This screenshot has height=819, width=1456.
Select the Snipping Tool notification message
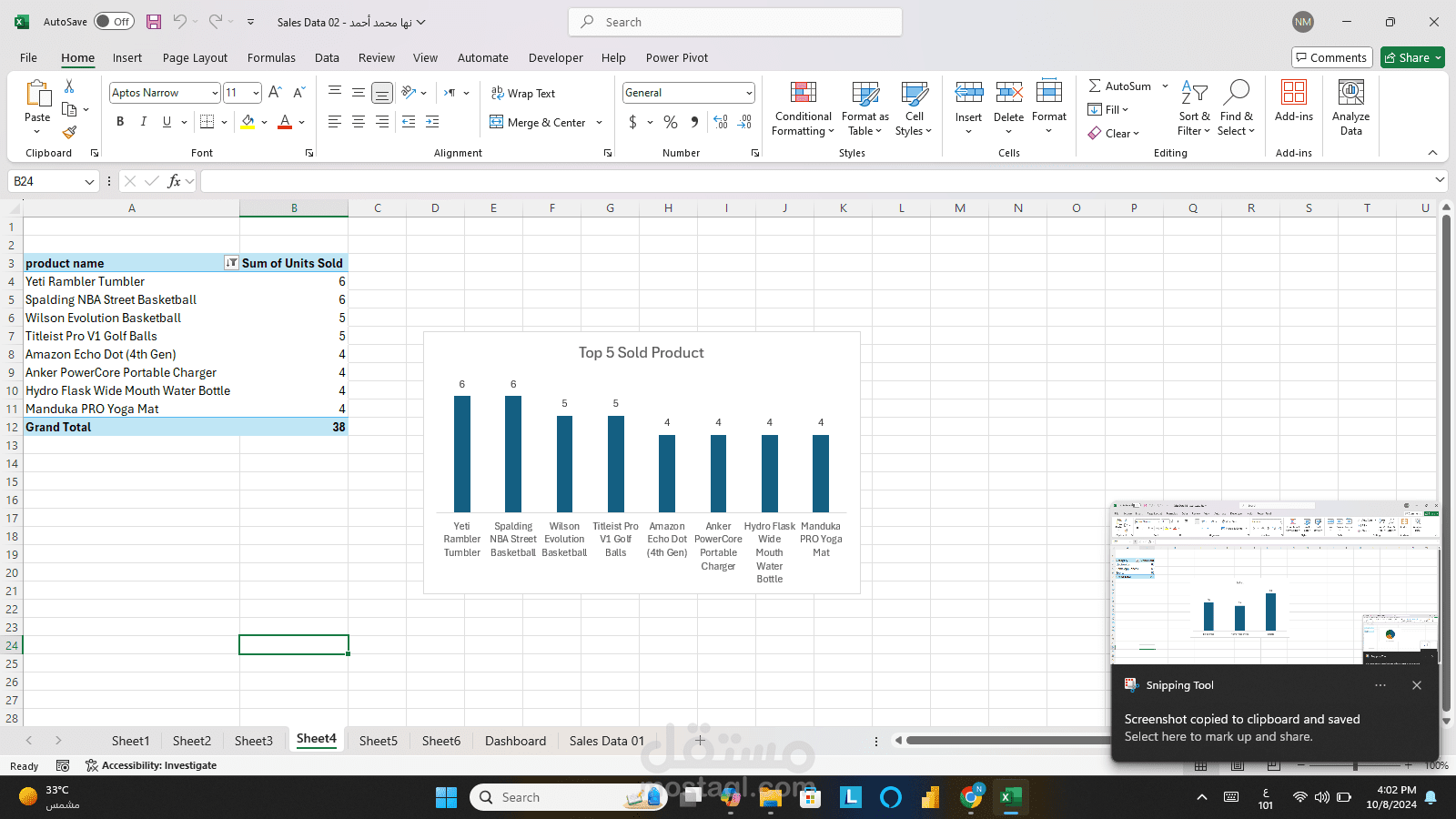pos(1242,727)
